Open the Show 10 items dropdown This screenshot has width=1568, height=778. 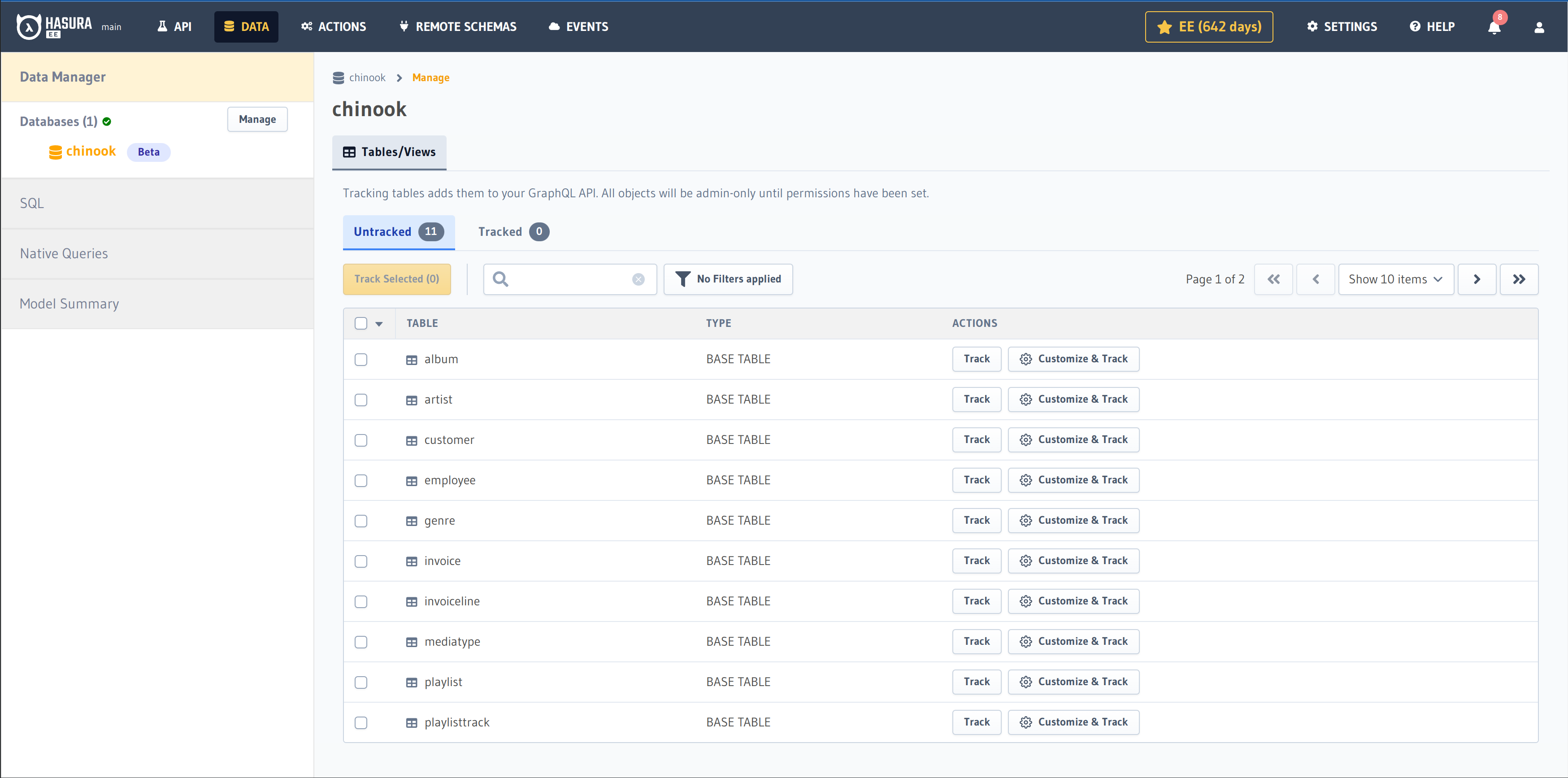[1395, 279]
